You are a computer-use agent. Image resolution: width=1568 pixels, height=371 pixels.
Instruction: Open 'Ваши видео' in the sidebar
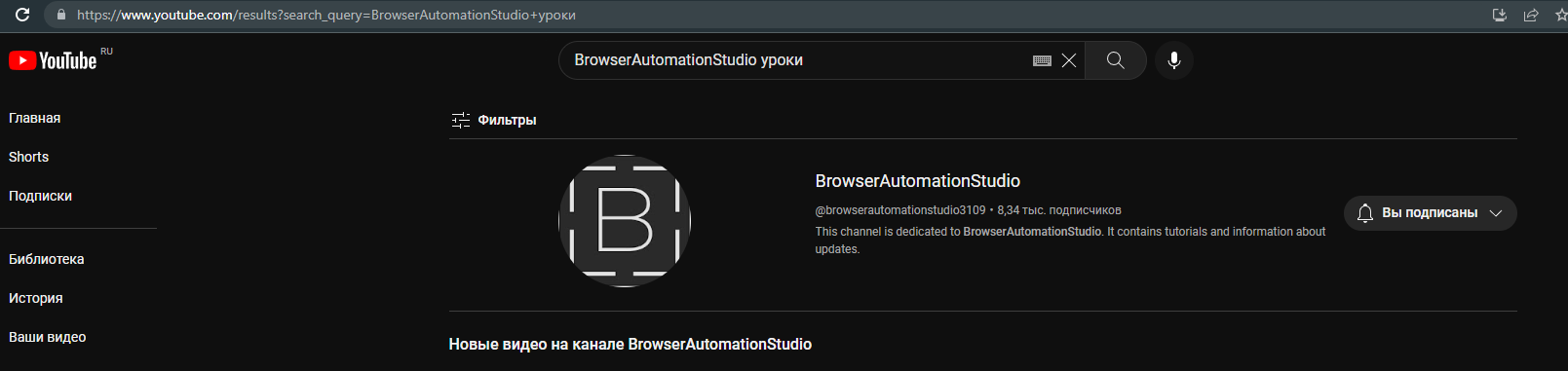(x=48, y=337)
